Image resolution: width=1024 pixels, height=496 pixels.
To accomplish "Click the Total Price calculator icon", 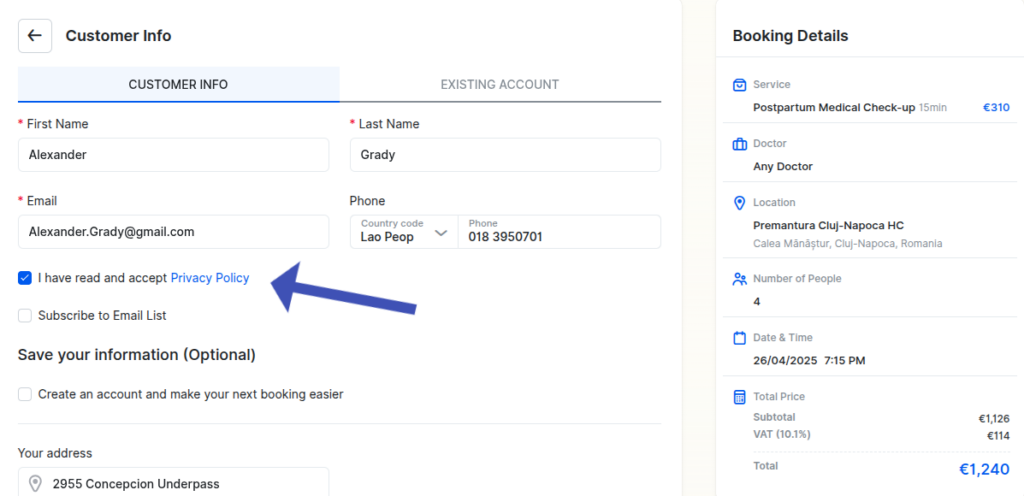I will pos(739,397).
